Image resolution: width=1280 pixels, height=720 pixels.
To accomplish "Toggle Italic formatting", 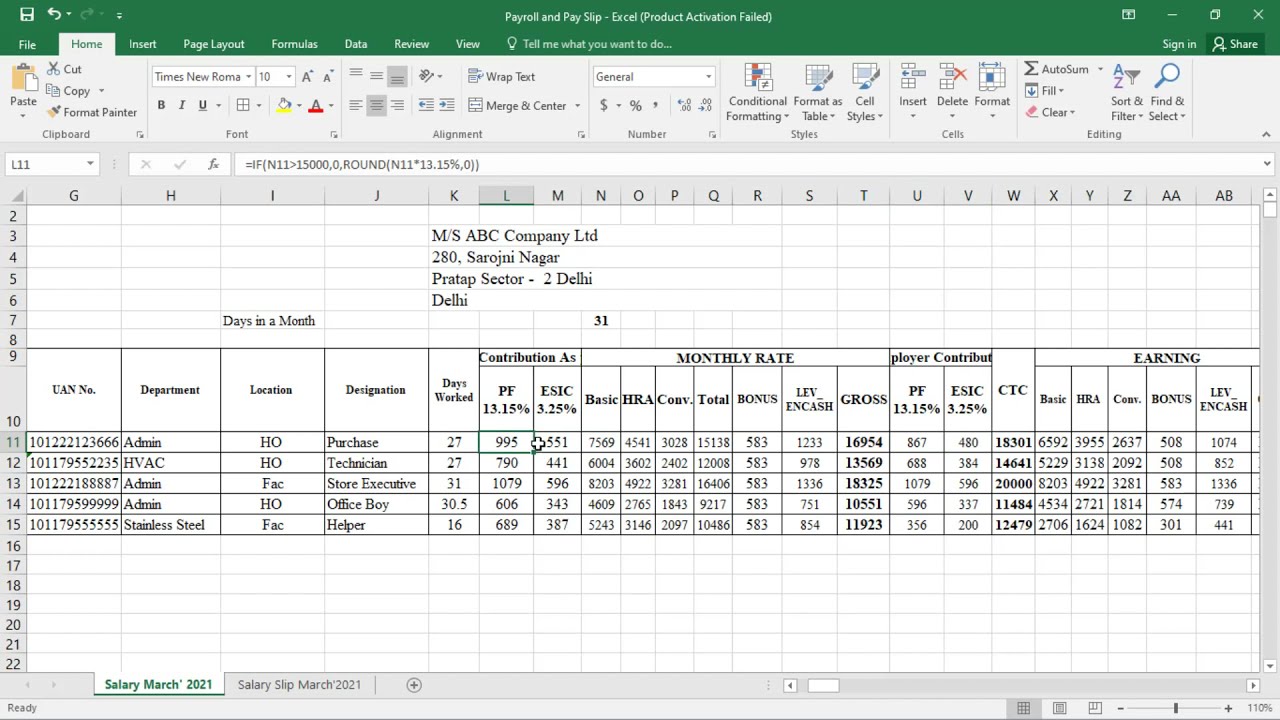I will click(181, 105).
